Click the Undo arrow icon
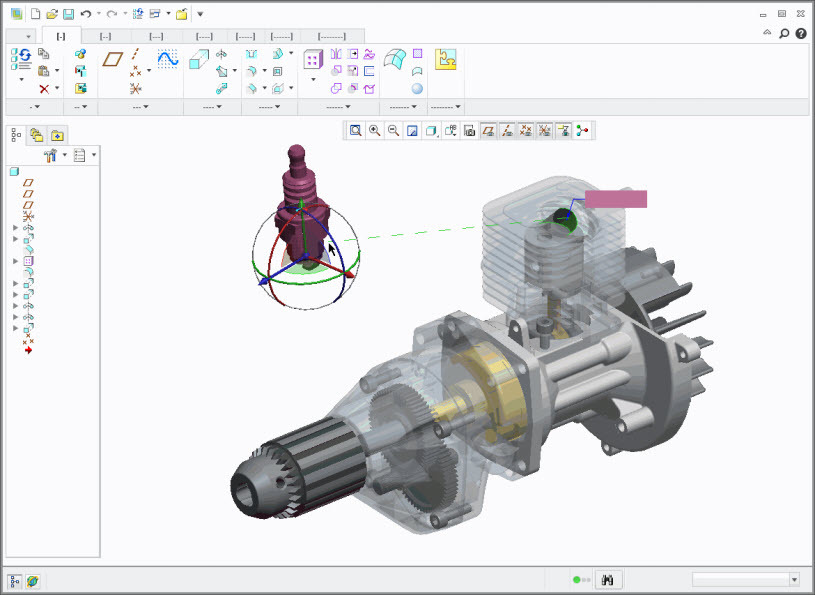Screen dimensions: 815x595 (x=86, y=14)
